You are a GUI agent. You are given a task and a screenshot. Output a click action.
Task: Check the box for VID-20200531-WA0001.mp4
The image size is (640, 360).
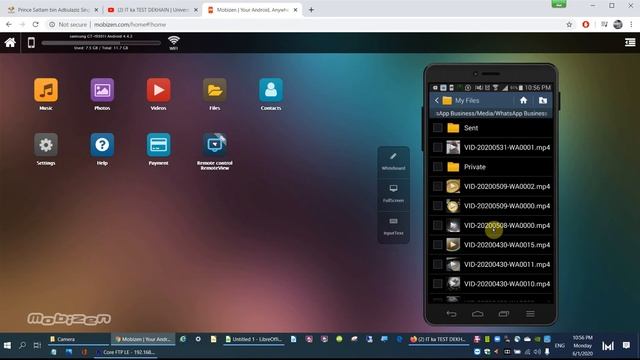point(438,147)
